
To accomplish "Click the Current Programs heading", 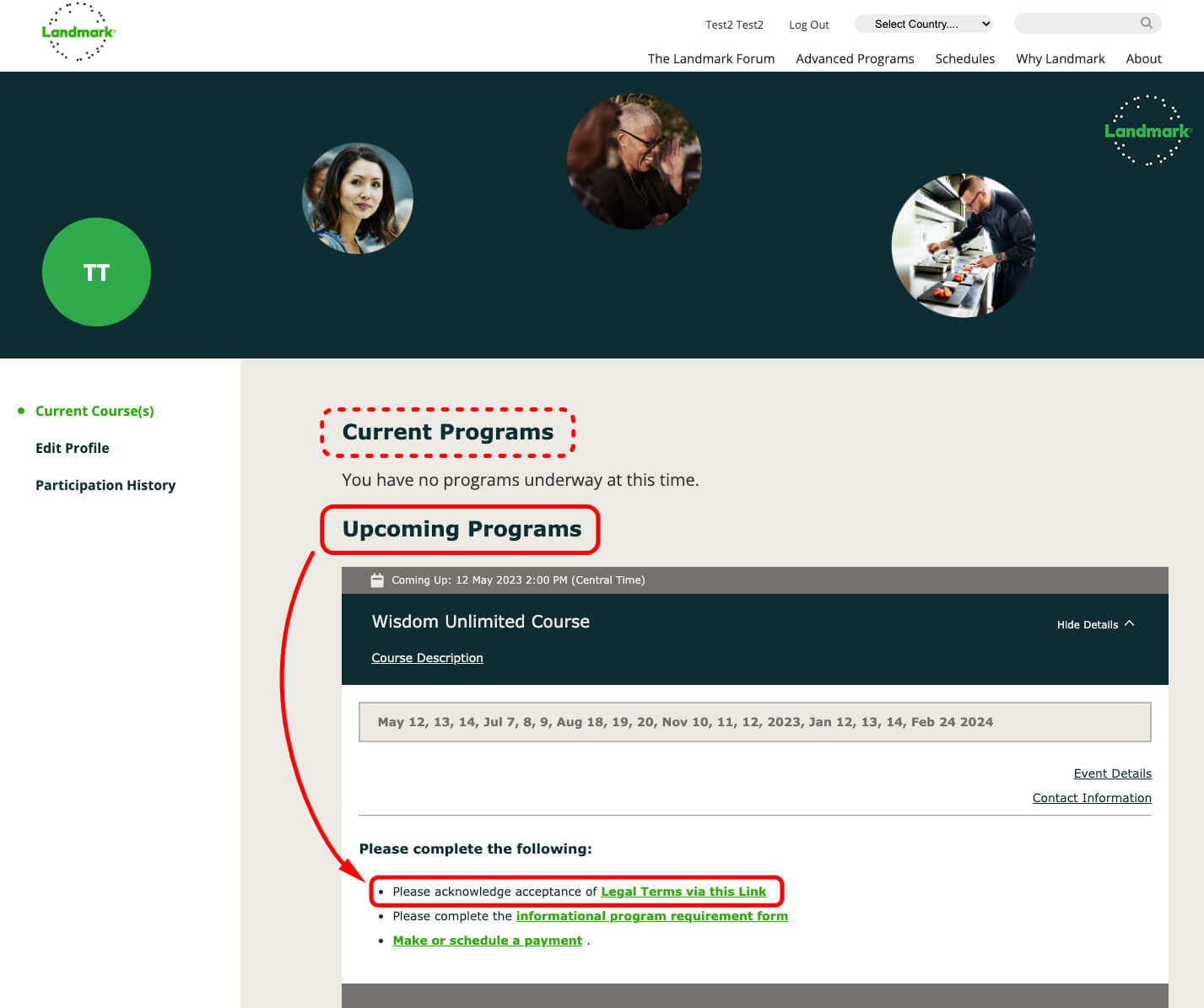I will coord(448,432).
